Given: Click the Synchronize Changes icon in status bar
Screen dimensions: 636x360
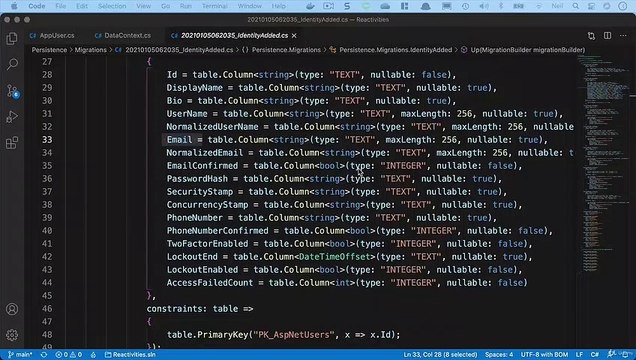Looking at the screenshot, I should [44, 355].
